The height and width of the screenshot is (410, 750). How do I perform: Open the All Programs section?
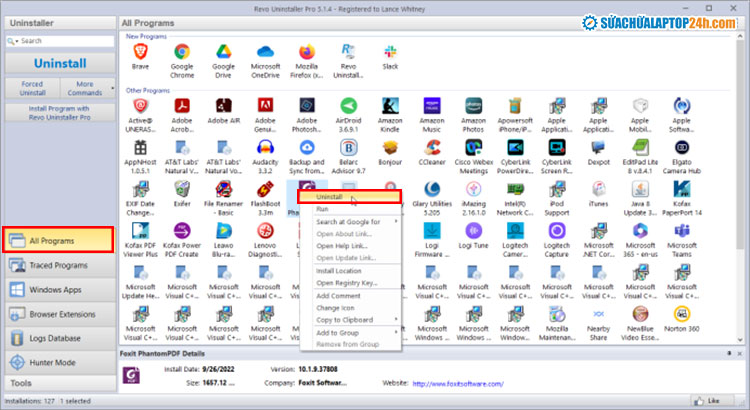(59, 240)
